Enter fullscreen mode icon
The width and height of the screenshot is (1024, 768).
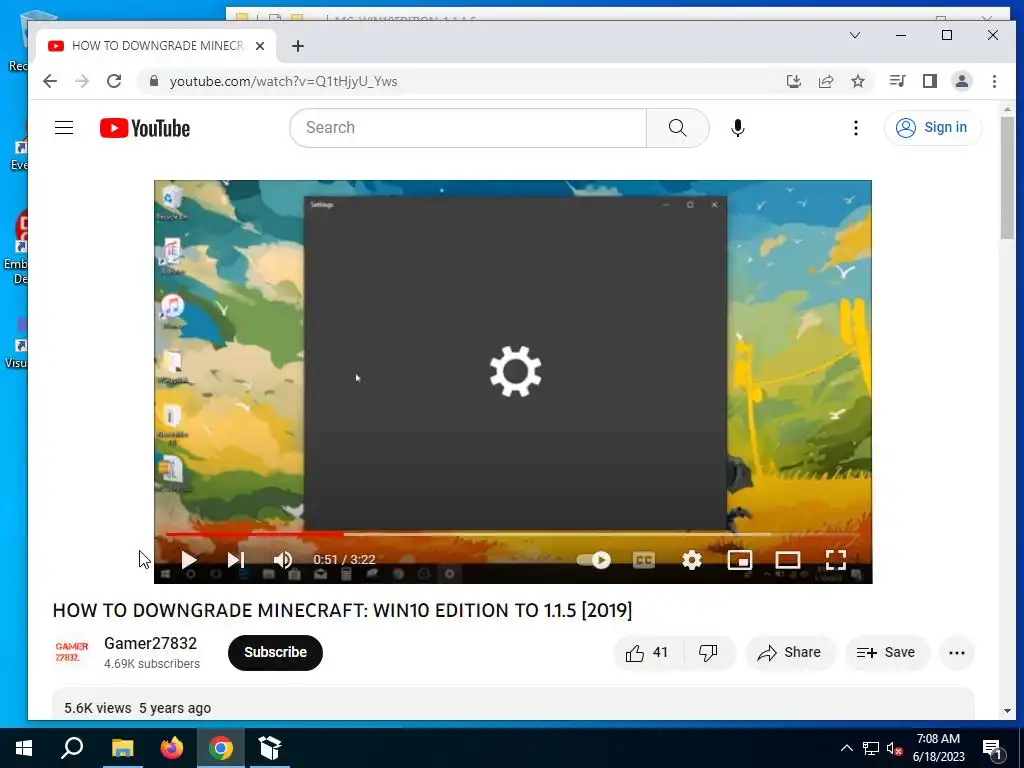(836, 560)
